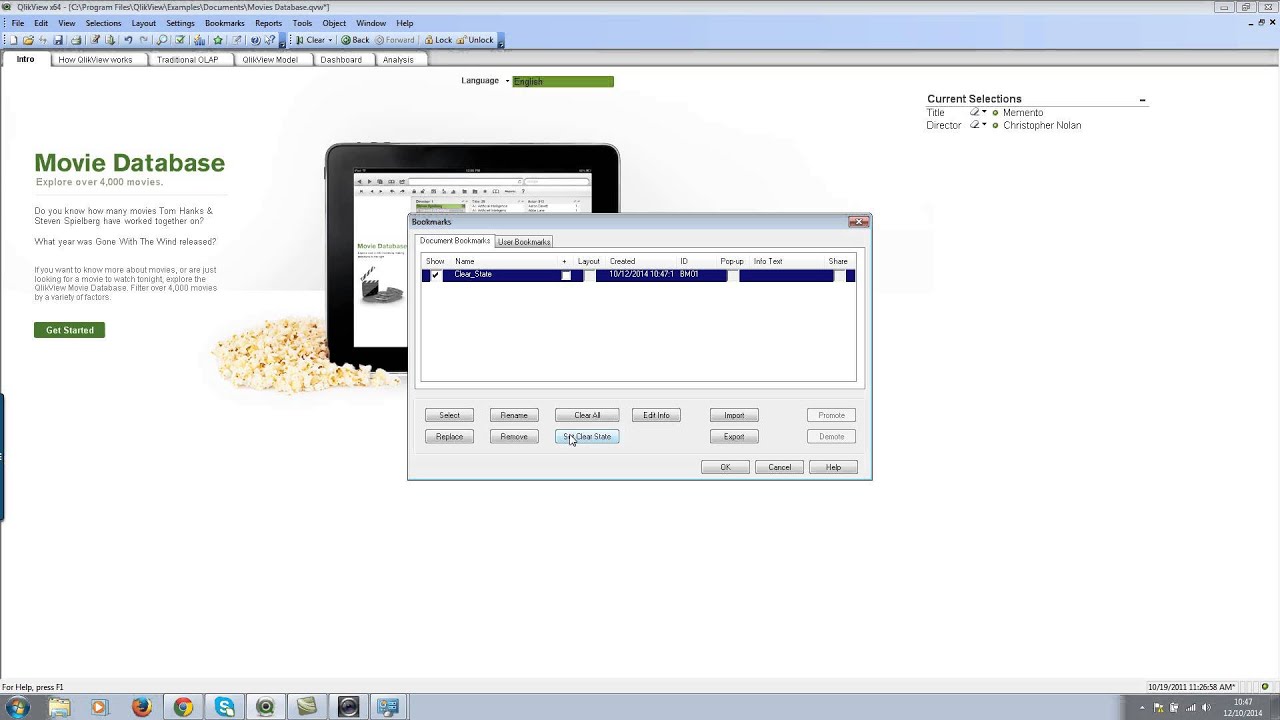The height and width of the screenshot is (720, 1280).
Task: Open the Reports menu
Action: [x=268, y=23]
